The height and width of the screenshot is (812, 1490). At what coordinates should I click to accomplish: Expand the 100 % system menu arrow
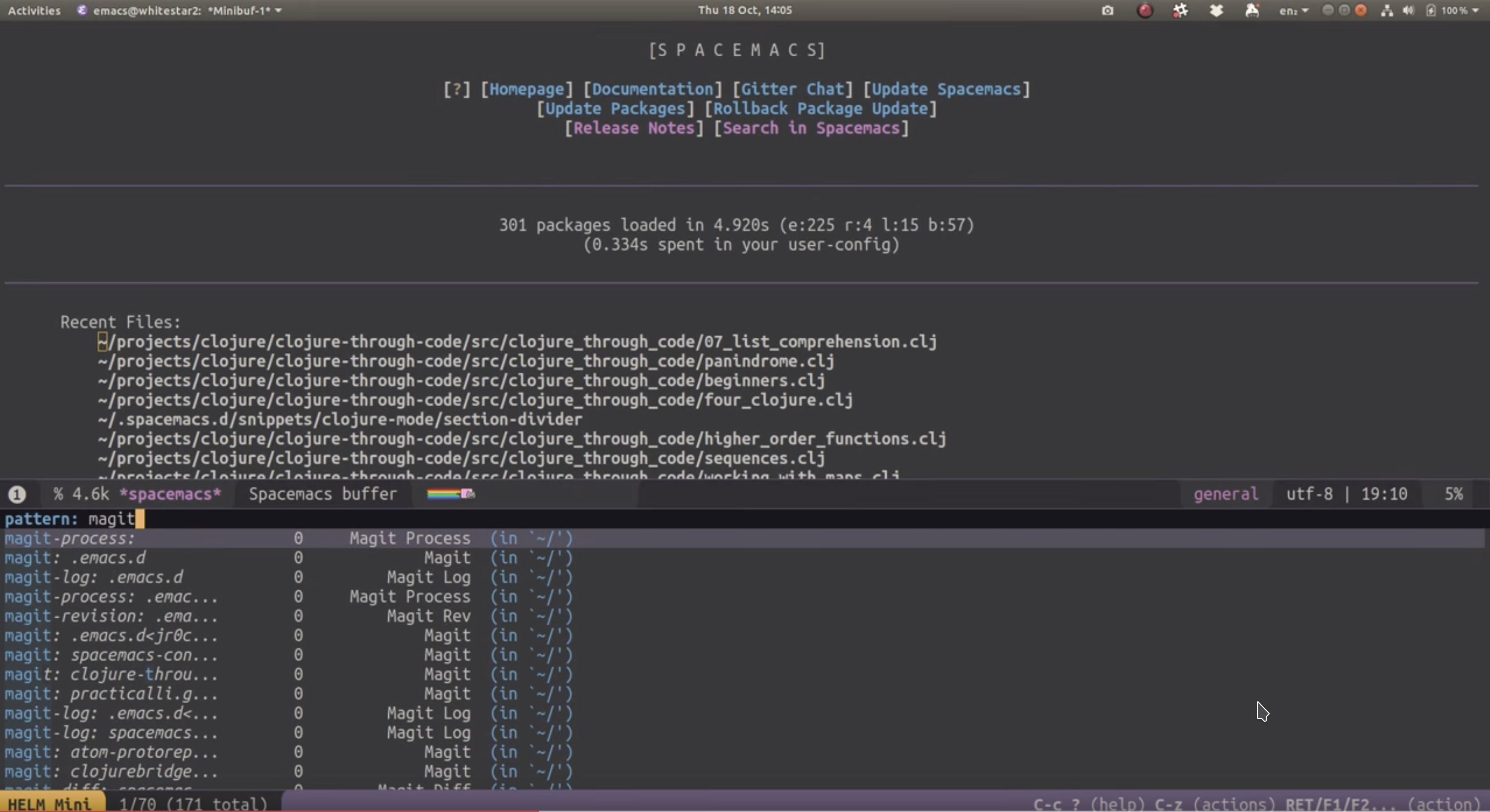[x=1474, y=10]
